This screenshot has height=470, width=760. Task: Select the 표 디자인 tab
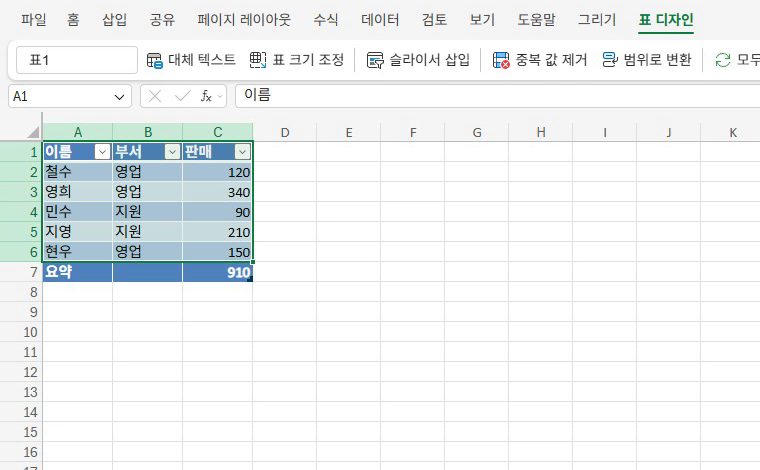[x=666, y=20]
